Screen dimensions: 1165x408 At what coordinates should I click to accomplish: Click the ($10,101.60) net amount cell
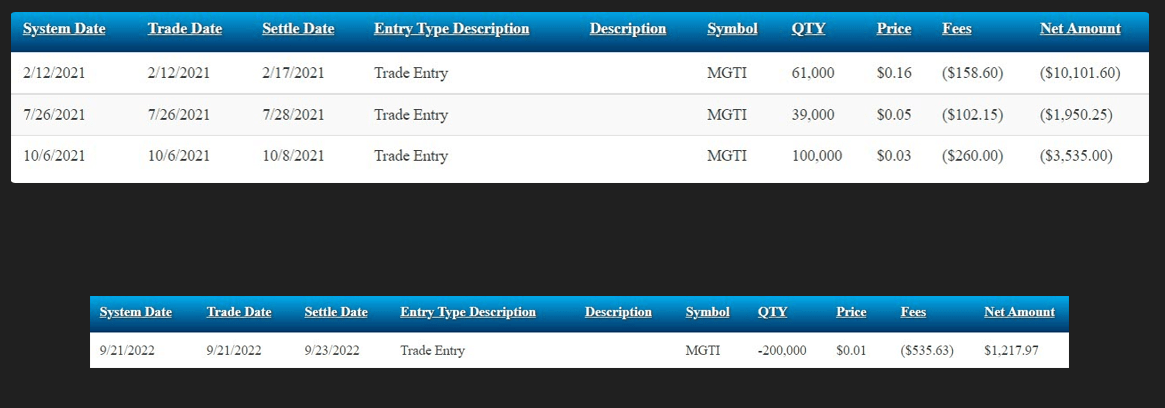(x=1080, y=73)
